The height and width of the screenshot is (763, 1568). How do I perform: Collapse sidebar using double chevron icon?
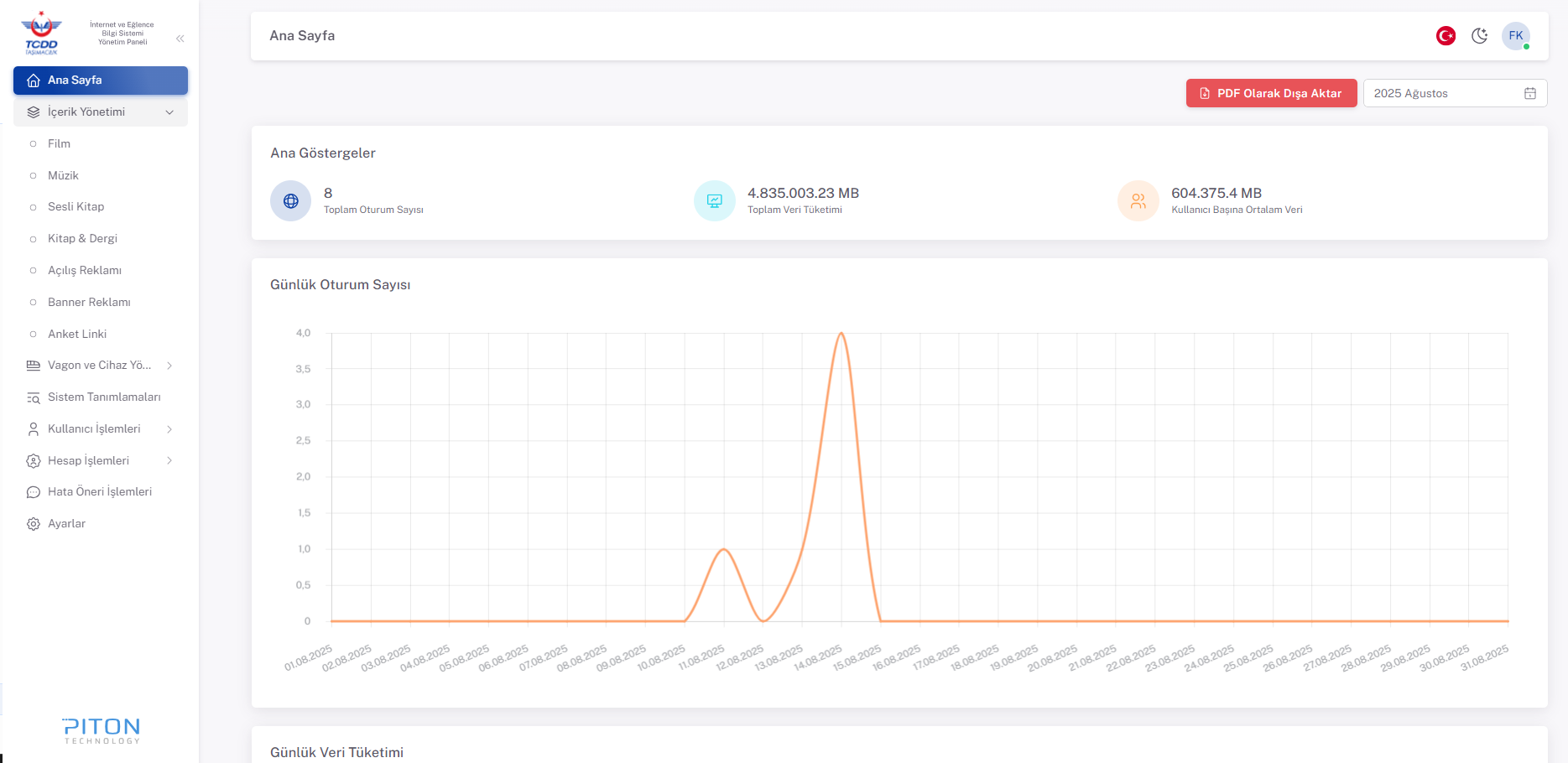[x=180, y=39]
